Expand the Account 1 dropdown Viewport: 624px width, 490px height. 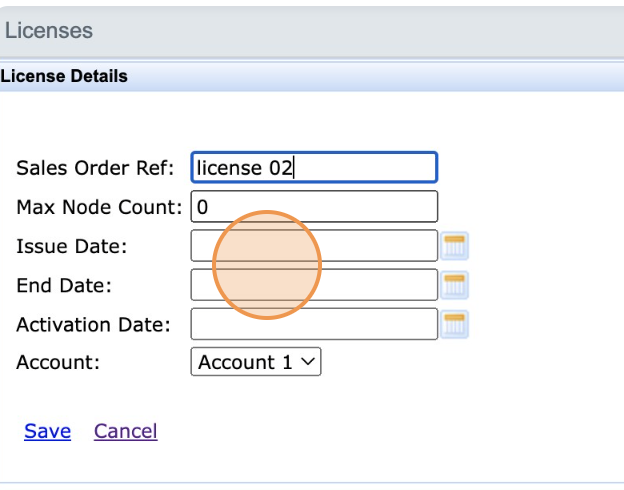point(255,362)
